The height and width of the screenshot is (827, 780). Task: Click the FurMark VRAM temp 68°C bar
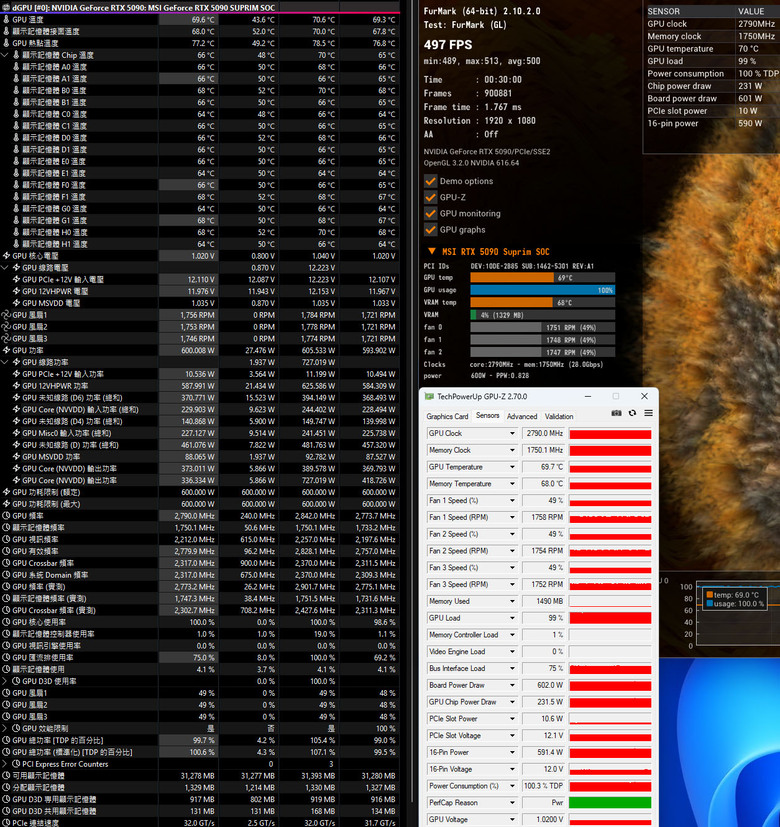pyautogui.click(x=543, y=303)
